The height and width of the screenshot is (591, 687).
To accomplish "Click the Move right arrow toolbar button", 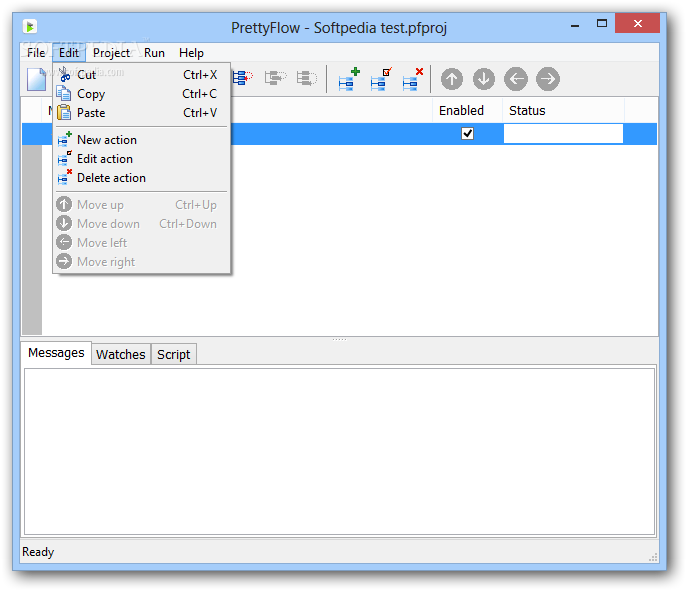I will [548, 79].
